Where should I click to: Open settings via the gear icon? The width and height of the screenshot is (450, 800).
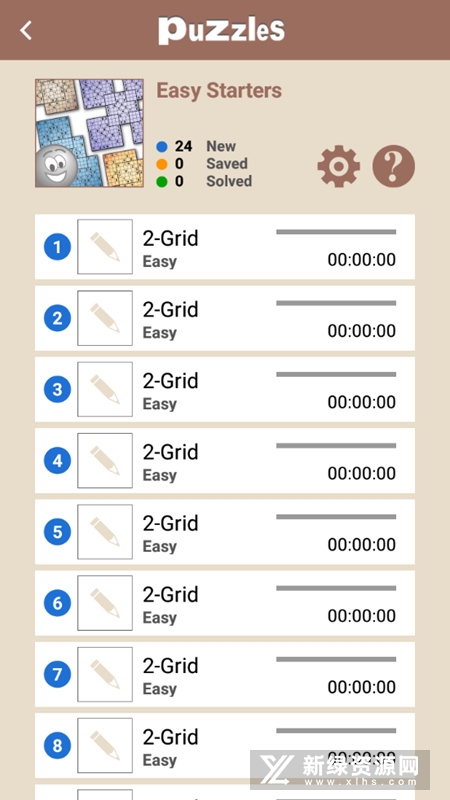pos(338,166)
